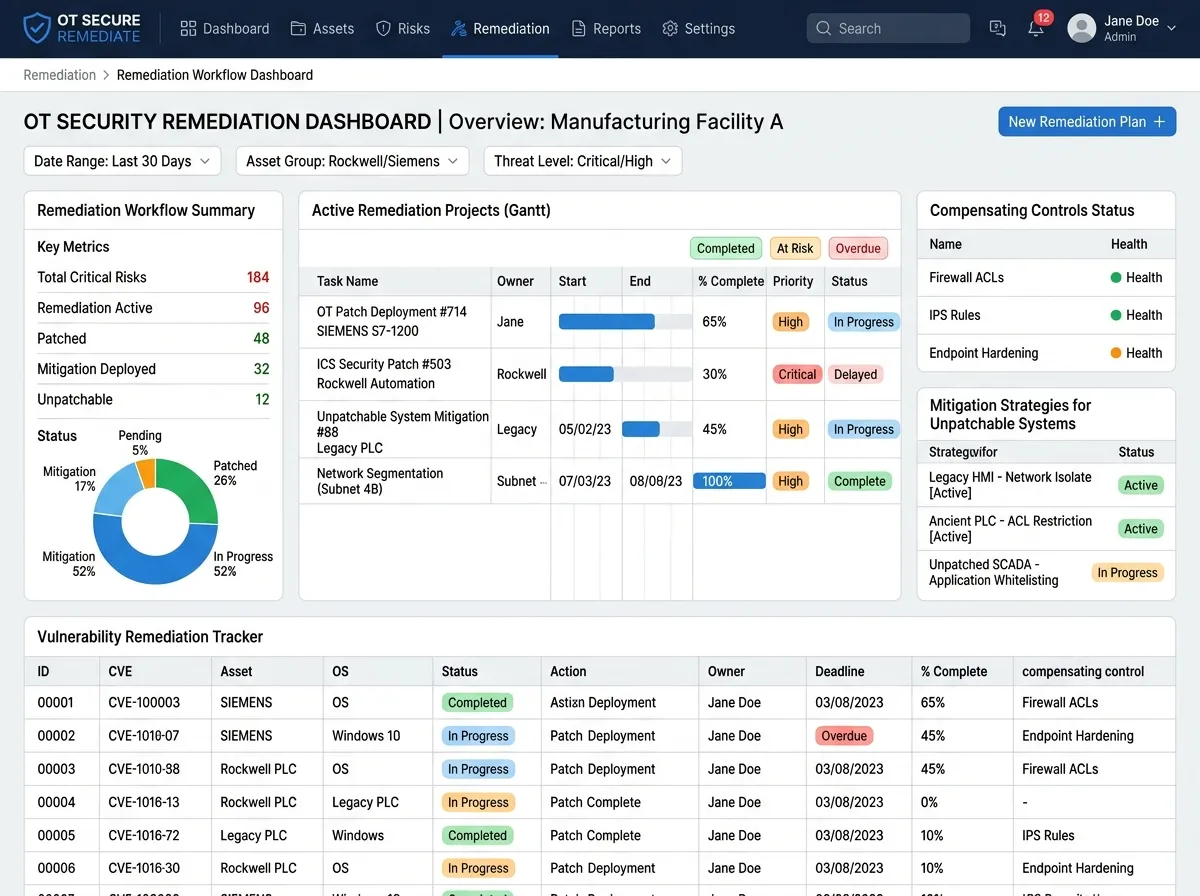Viewport: 1200px width, 896px height.
Task: Expand the Date Range dropdown
Action: (x=122, y=161)
